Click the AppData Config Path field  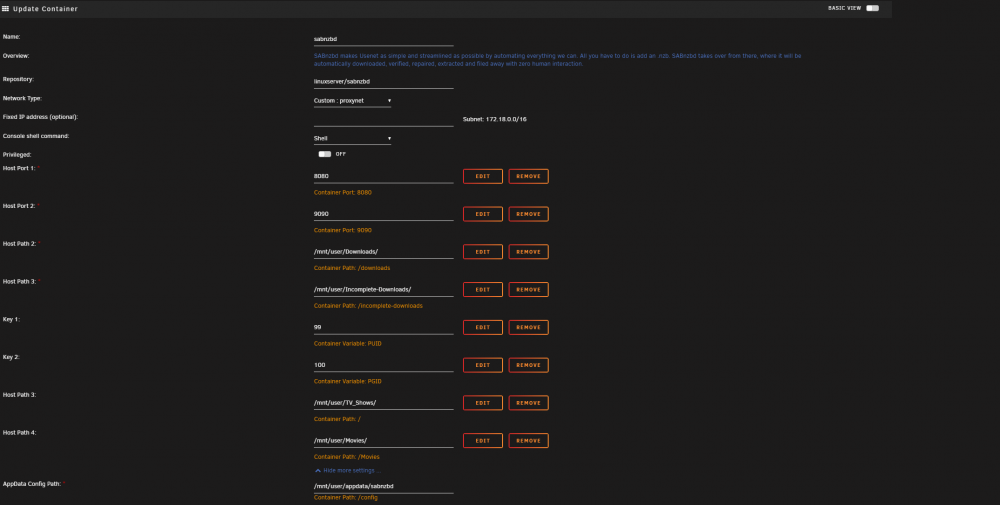[x=383, y=487]
